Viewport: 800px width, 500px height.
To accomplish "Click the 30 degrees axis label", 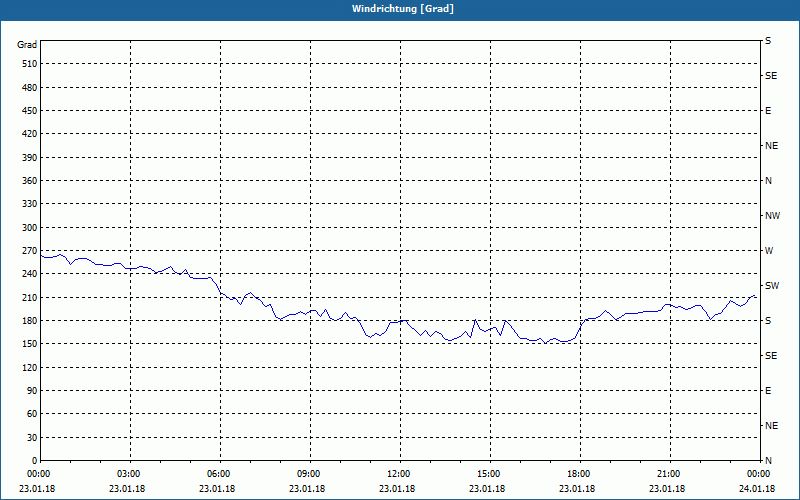I will coord(32,438).
